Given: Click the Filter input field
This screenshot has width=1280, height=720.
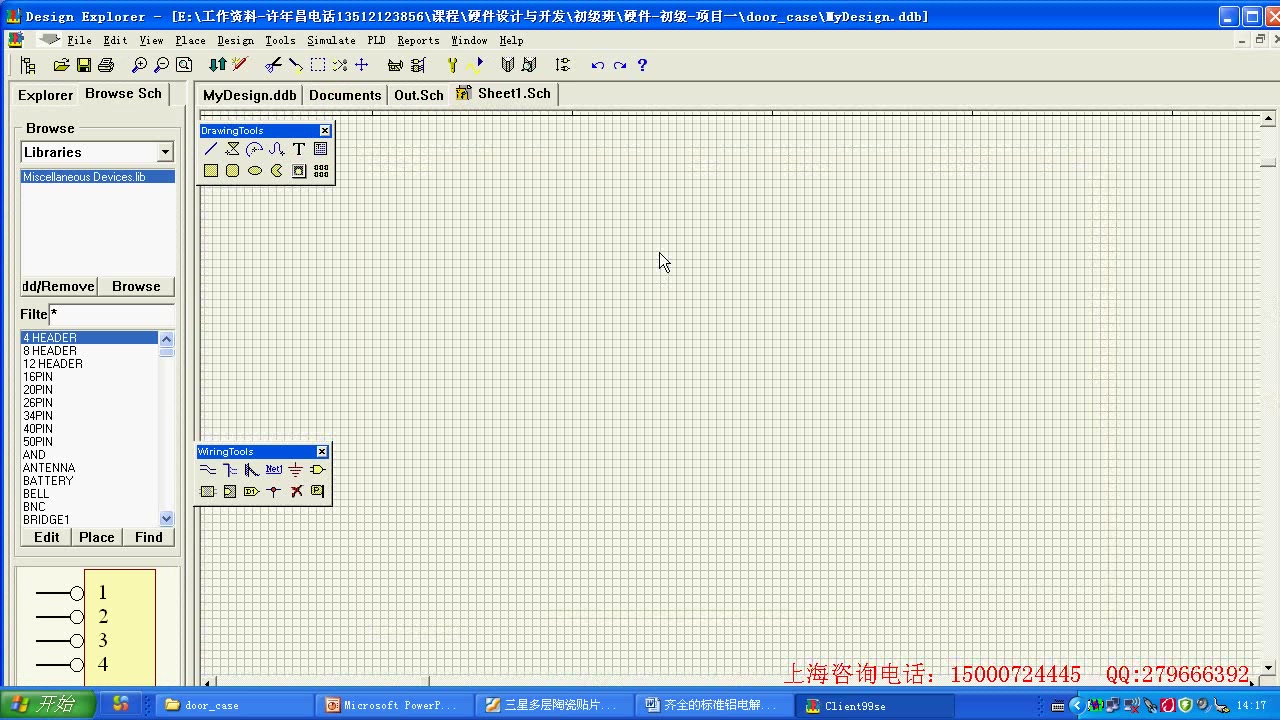Looking at the screenshot, I should 111,314.
